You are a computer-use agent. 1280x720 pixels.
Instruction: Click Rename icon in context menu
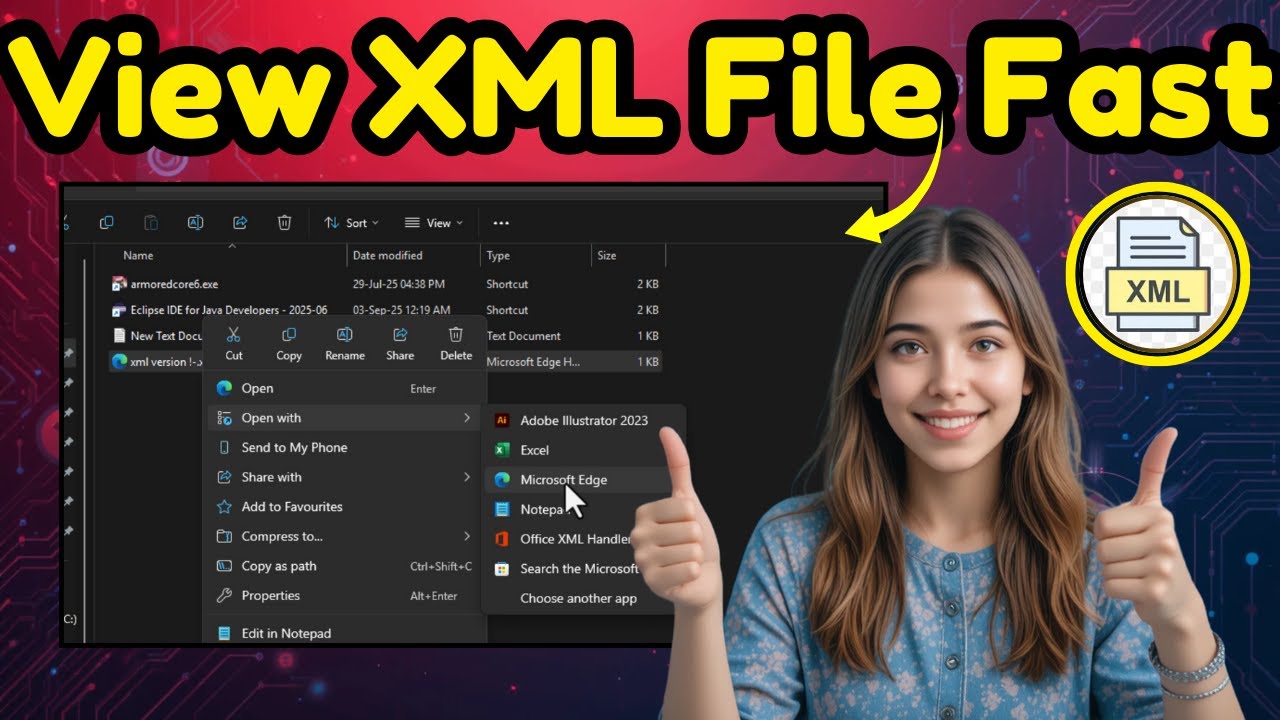point(345,343)
